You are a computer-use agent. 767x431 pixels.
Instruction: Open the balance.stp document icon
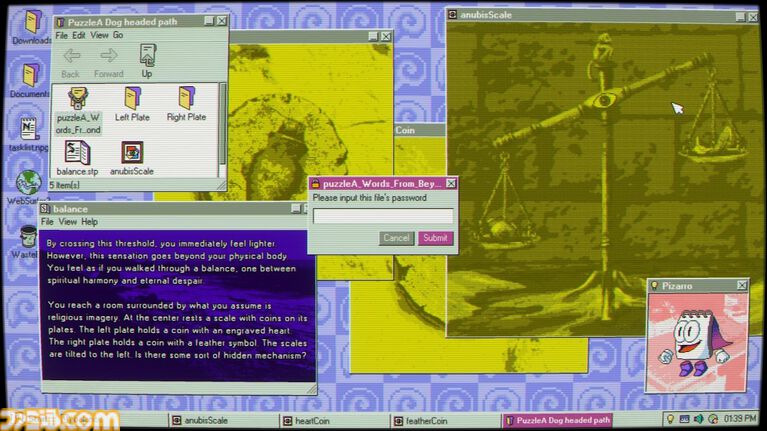[x=77, y=153]
